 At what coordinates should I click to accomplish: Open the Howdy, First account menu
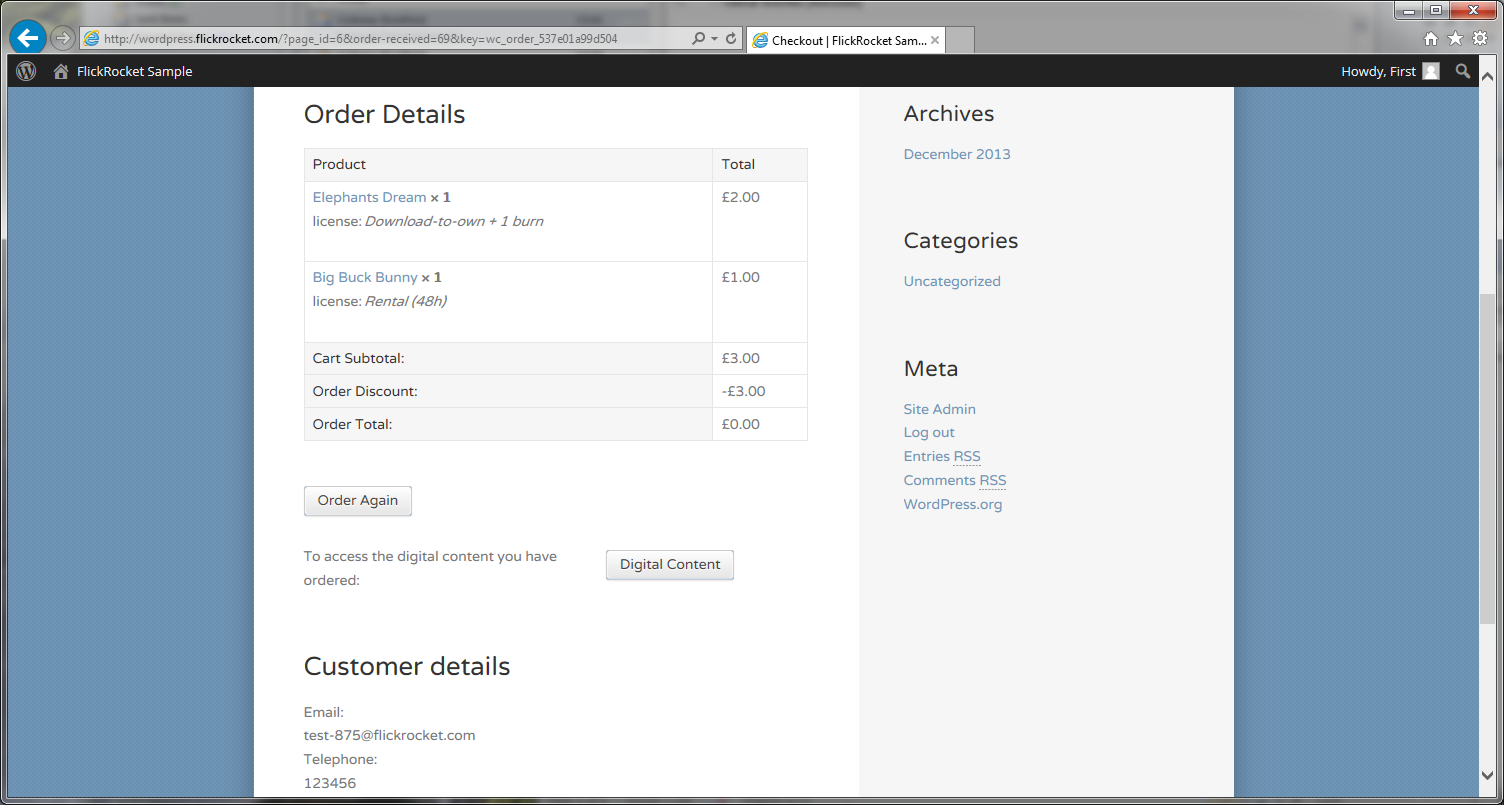click(x=1379, y=71)
